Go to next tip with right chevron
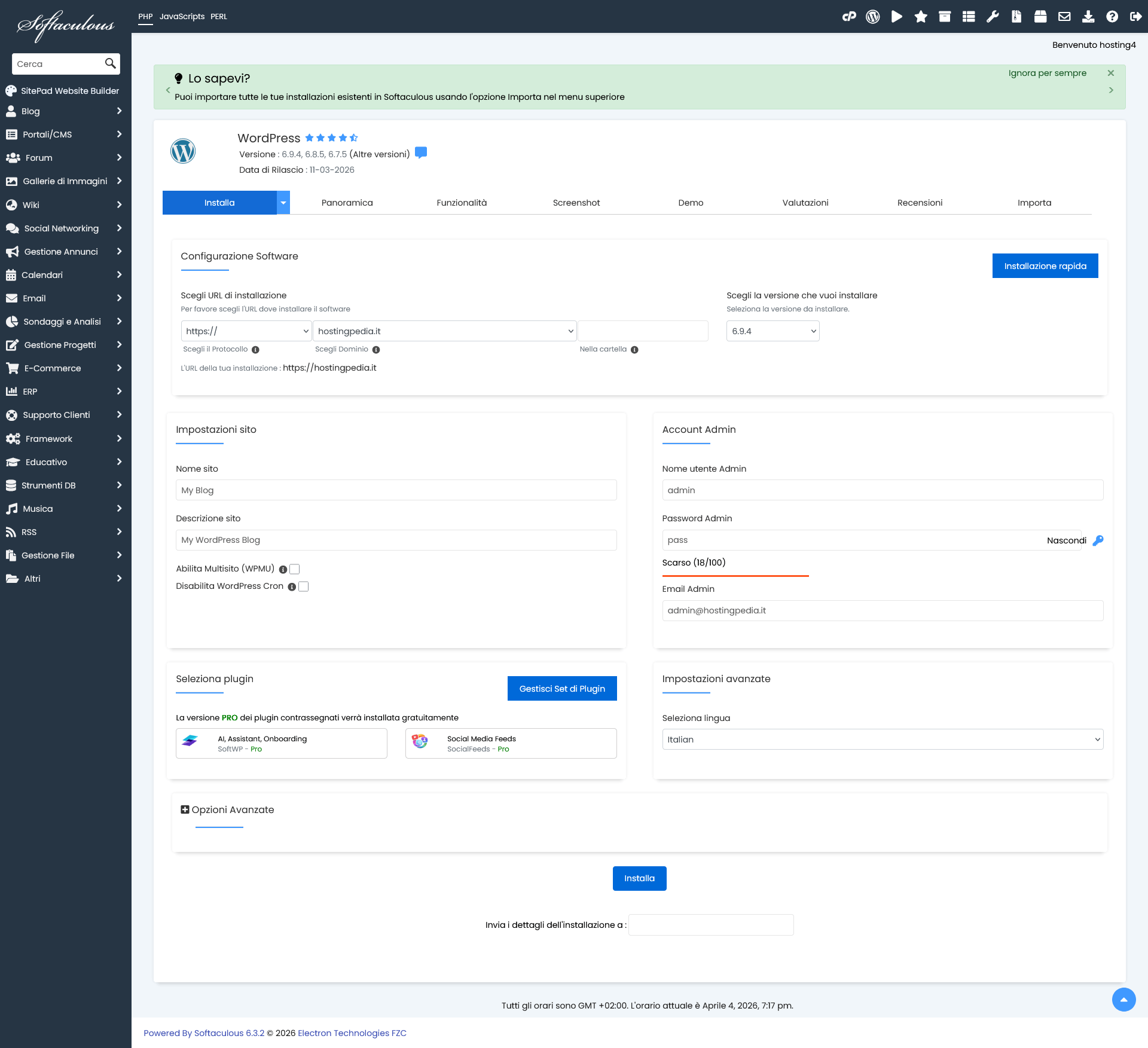 pos(1111,90)
